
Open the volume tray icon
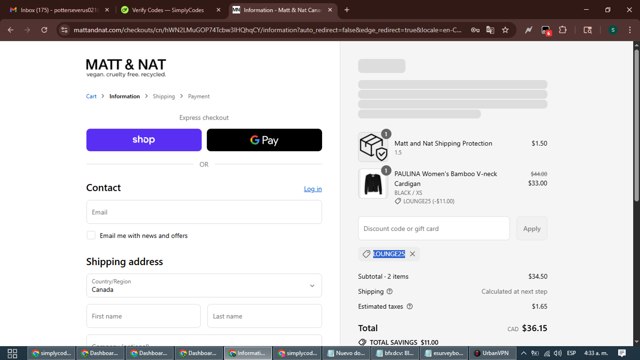coord(558,353)
